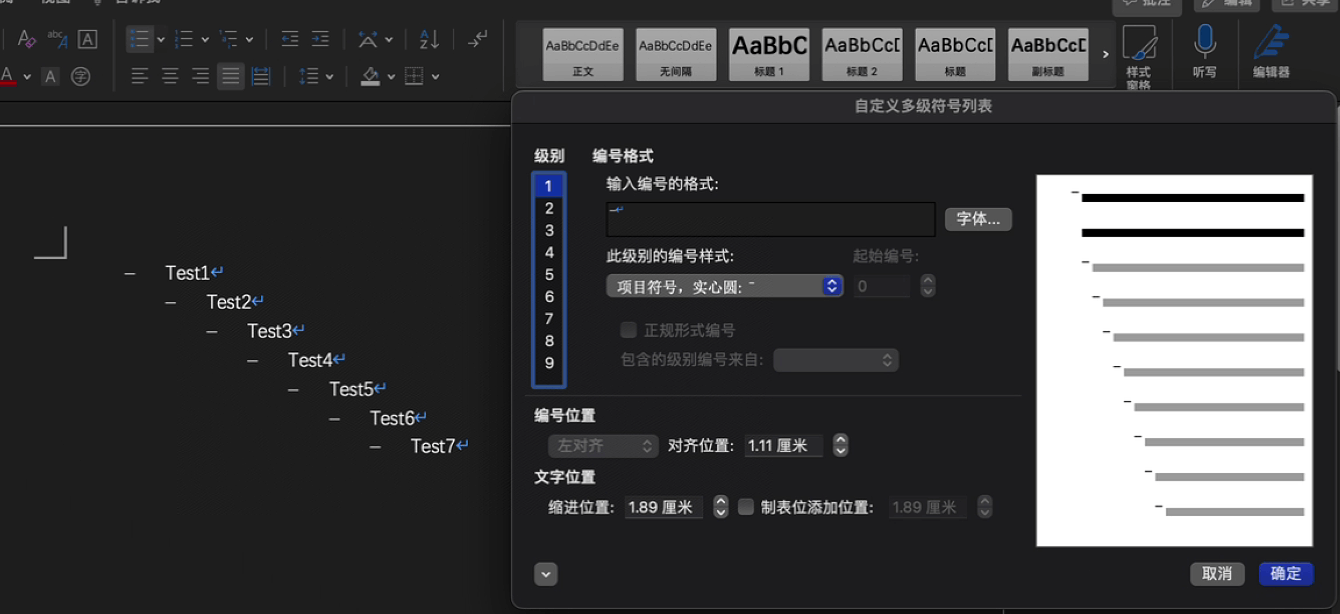Open font color dropdown arrow
The image size is (1340, 614).
tap(27, 77)
